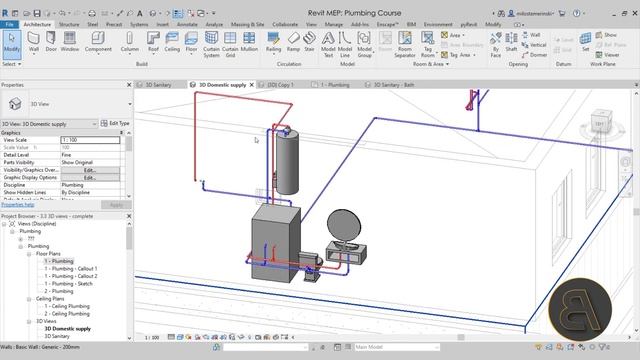The width and height of the screenshot is (640, 360).
Task: Select the Door tool
Action: pyautogui.click(x=51, y=42)
